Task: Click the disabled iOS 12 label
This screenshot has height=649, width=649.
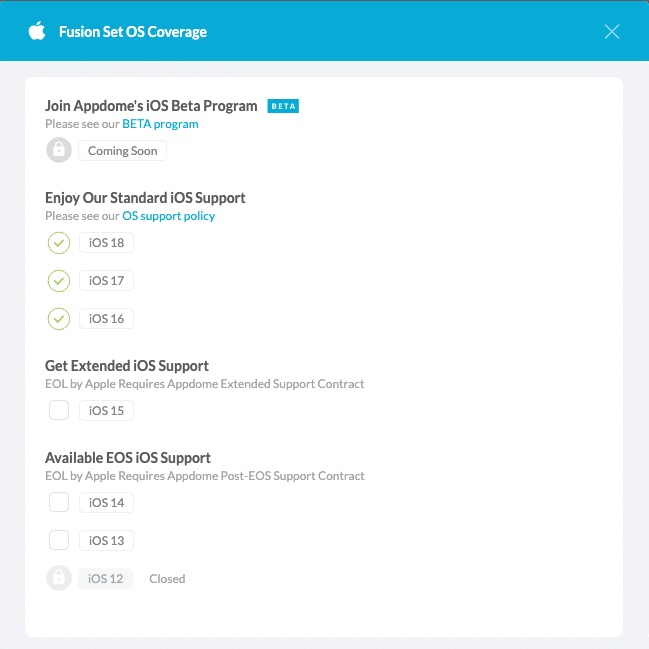Action: tap(106, 578)
